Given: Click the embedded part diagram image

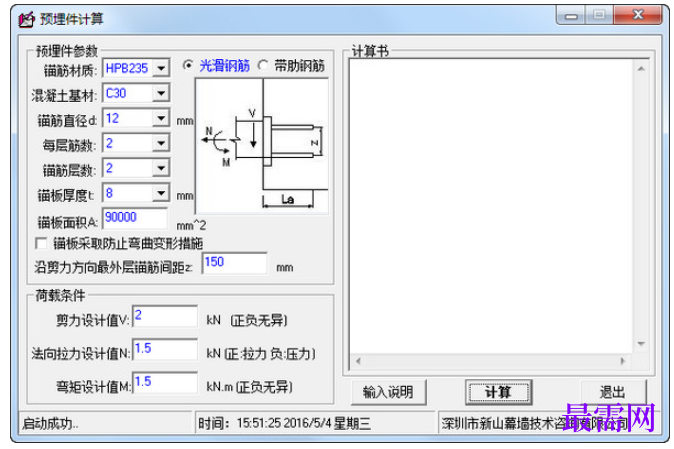Looking at the screenshot, I should pos(262,146).
